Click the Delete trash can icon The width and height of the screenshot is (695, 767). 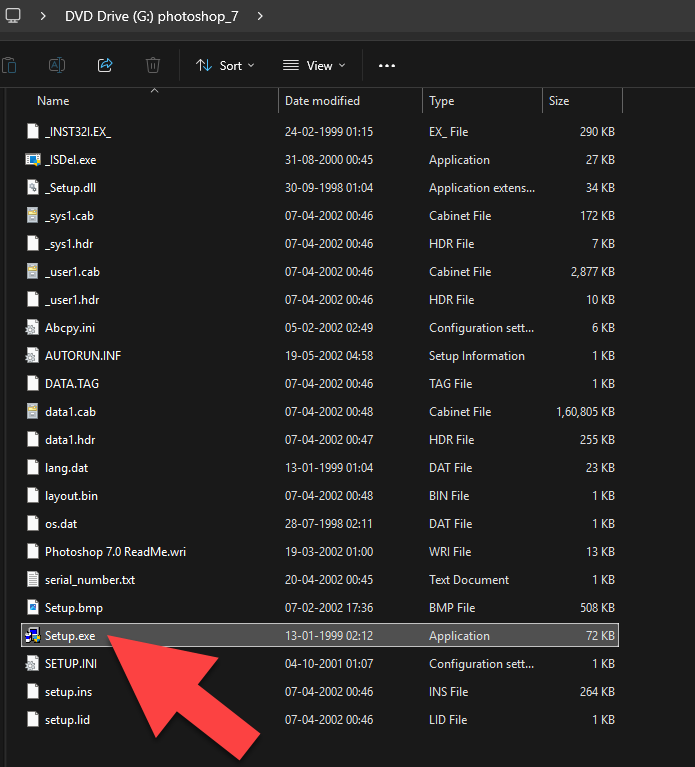click(153, 65)
